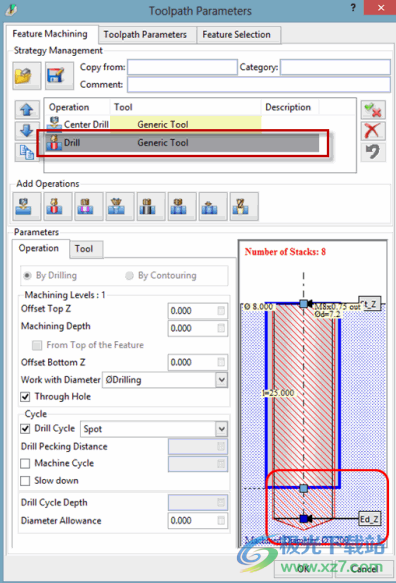Select Generic Tool cell in Drill row
The height and width of the screenshot is (583, 396).
coord(186,142)
